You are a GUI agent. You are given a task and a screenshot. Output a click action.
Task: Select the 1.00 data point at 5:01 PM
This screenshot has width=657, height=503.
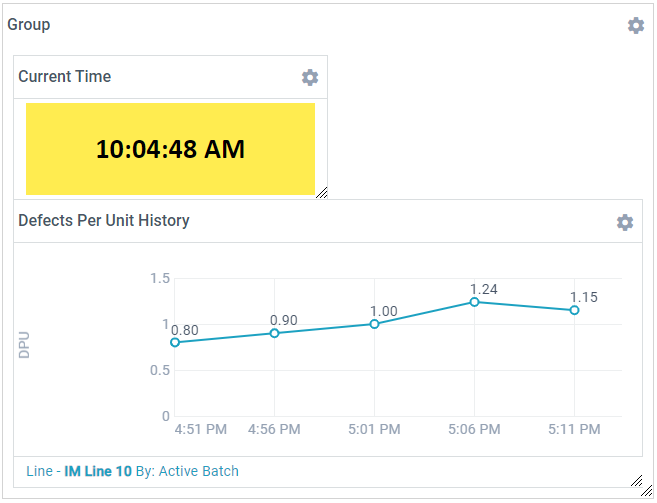click(x=375, y=324)
